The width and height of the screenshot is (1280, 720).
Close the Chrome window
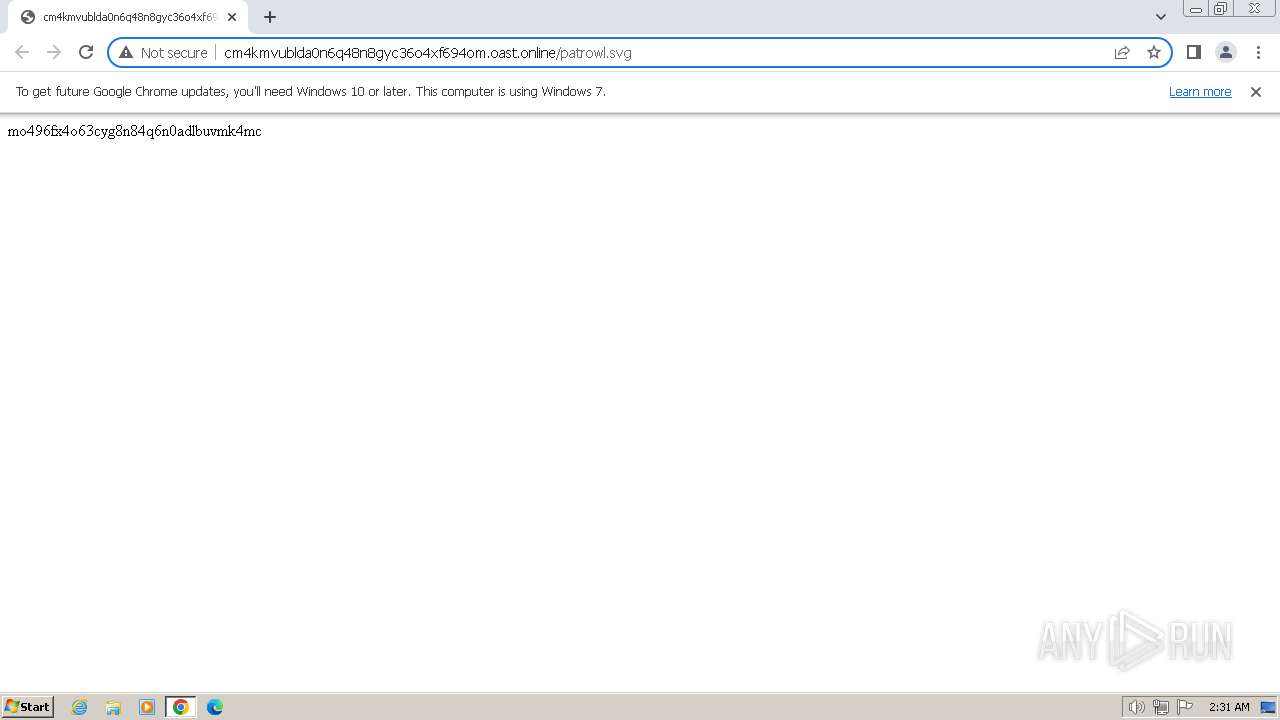coord(1254,9)
